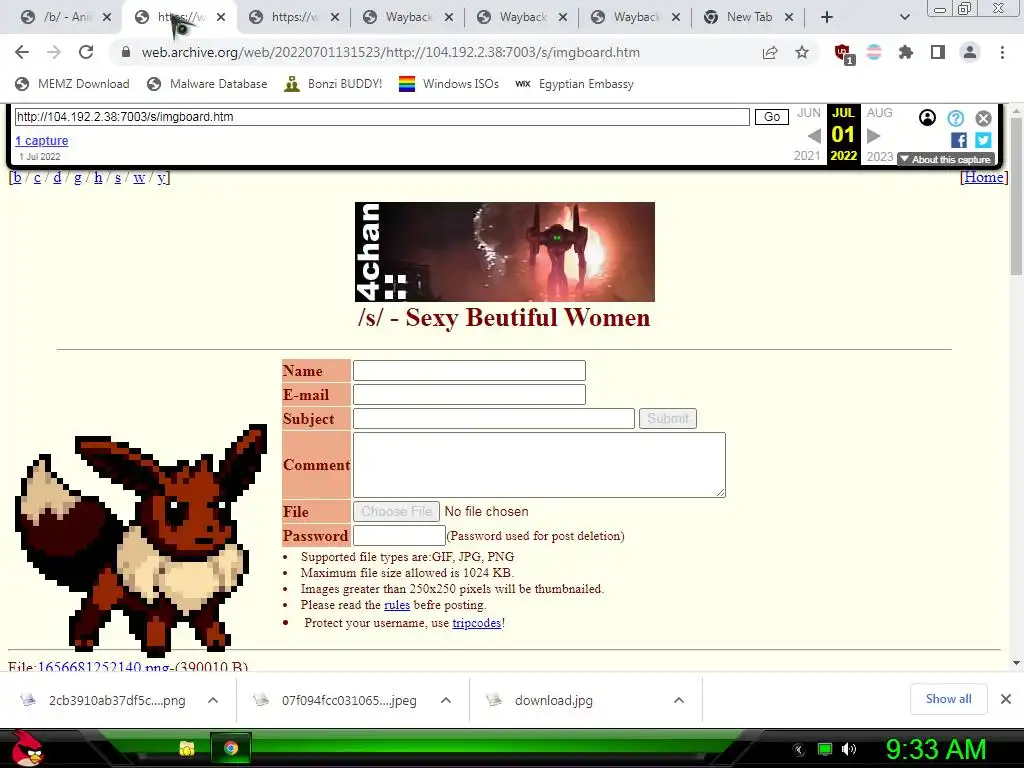Click Show all downloads

coord(948,699)
